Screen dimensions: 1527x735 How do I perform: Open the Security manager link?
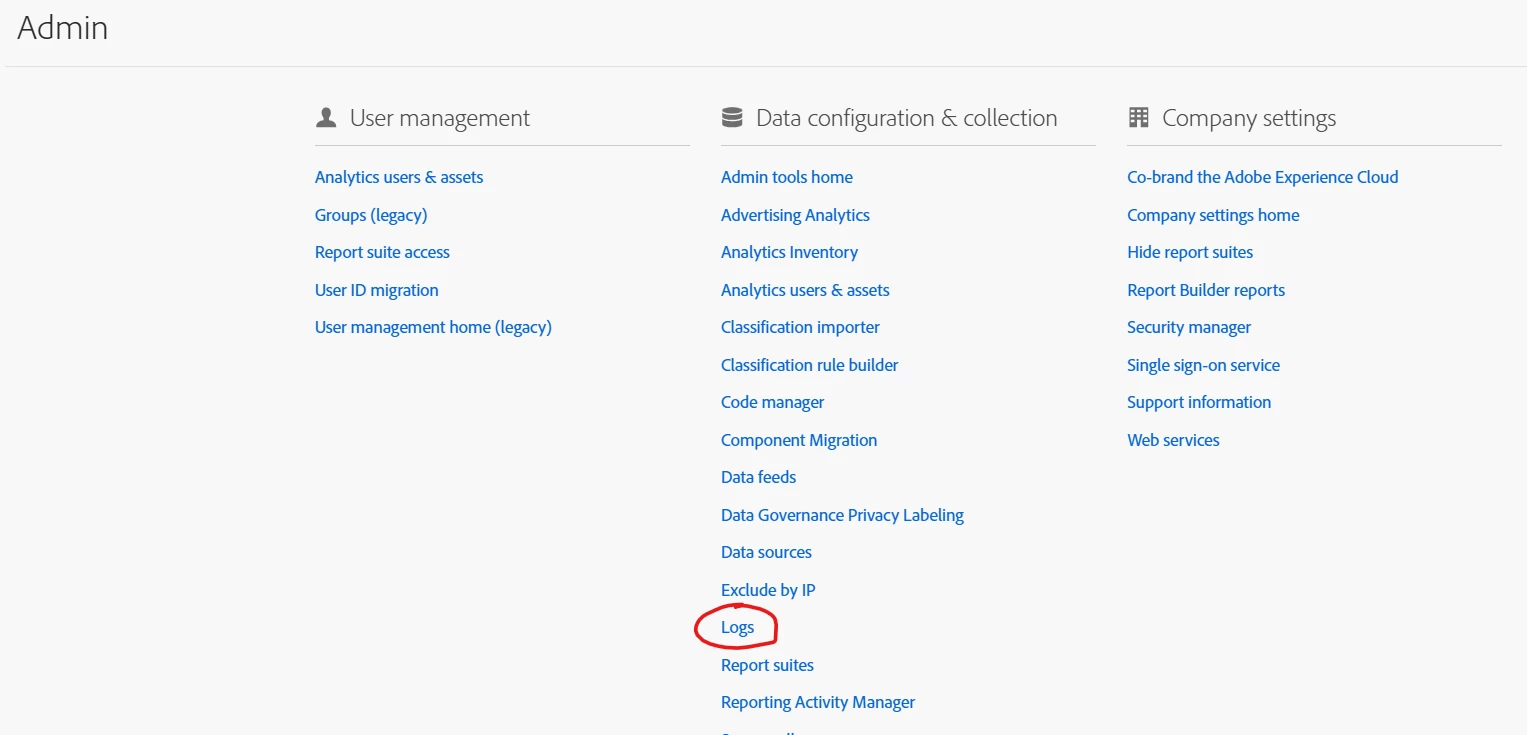tap(1189, 327)
